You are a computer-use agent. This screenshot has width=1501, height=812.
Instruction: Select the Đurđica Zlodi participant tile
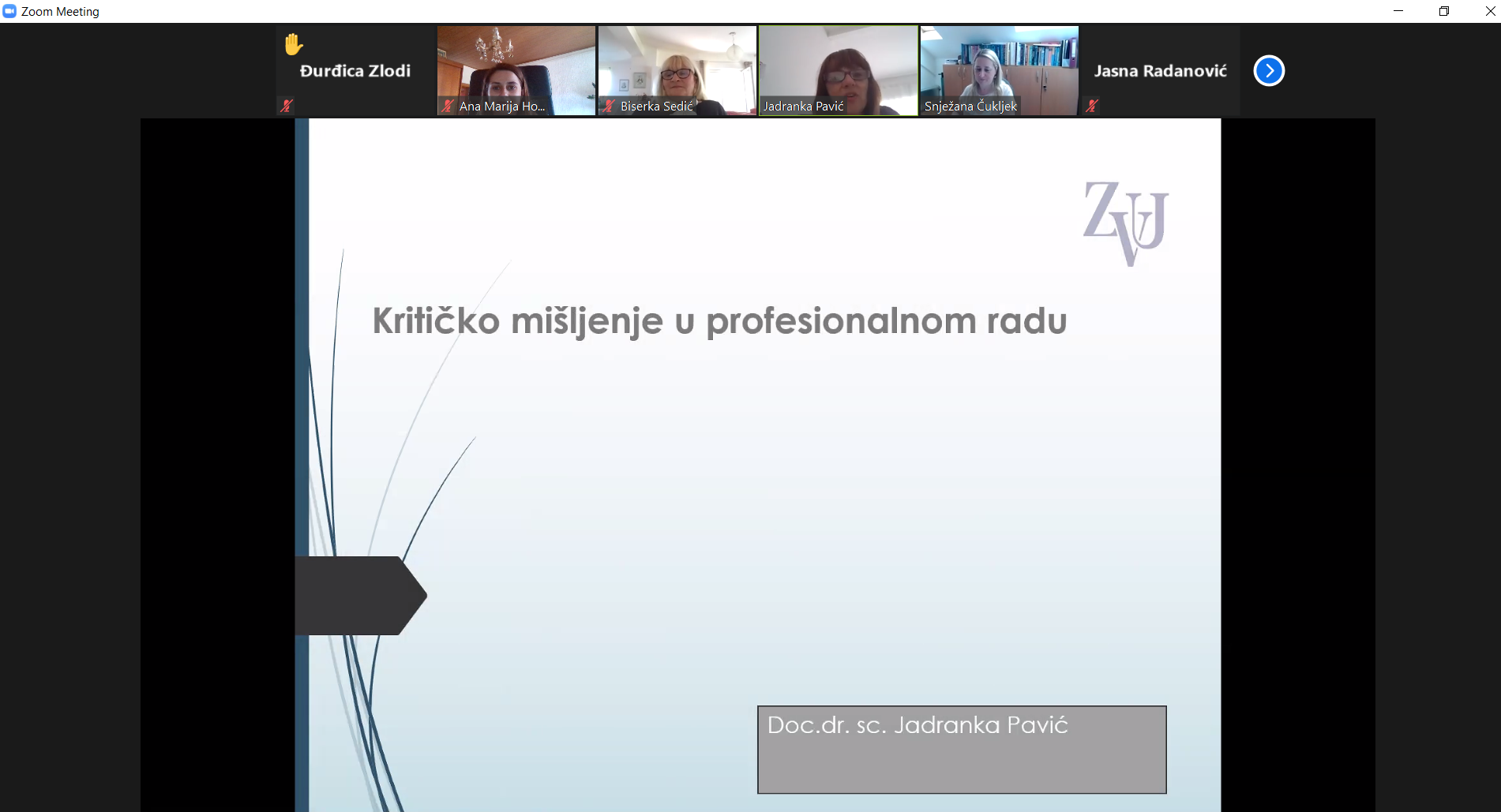[x=355, y=70]
